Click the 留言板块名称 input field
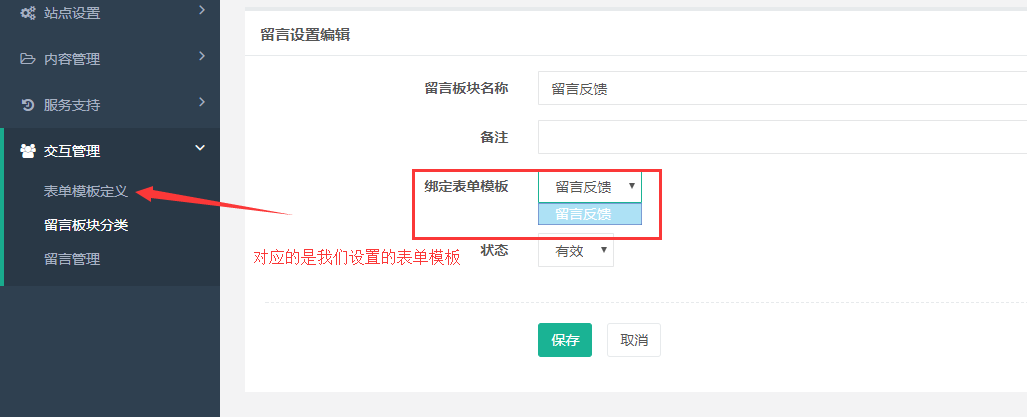The image size is (1027, 417). pyautogui.click(x=780, y=88)
